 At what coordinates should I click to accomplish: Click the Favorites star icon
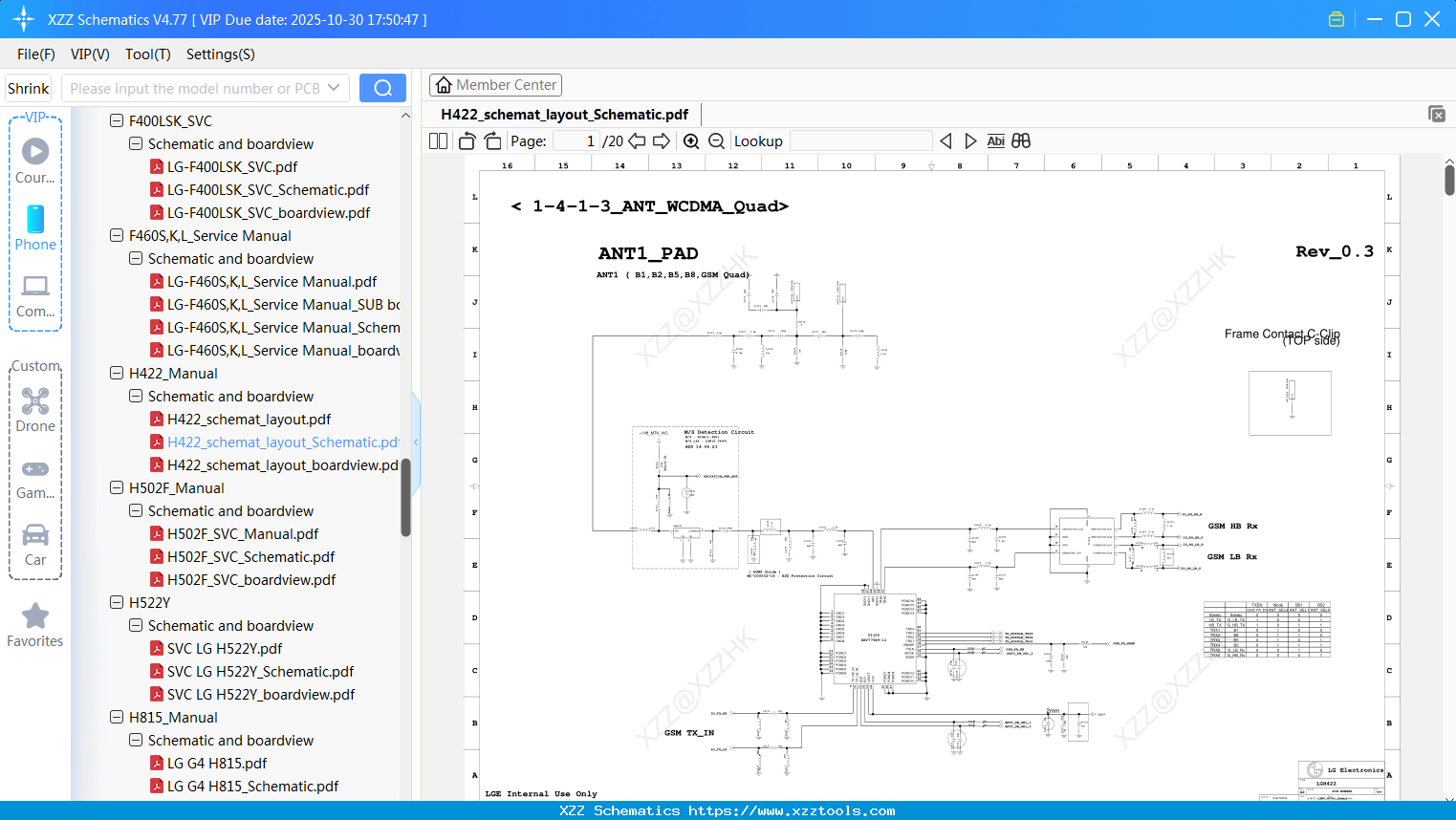pos(34,616)
